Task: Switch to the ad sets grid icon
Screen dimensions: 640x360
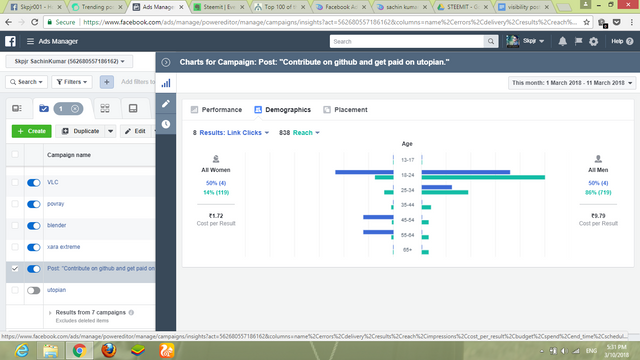Action: [105, 108]
